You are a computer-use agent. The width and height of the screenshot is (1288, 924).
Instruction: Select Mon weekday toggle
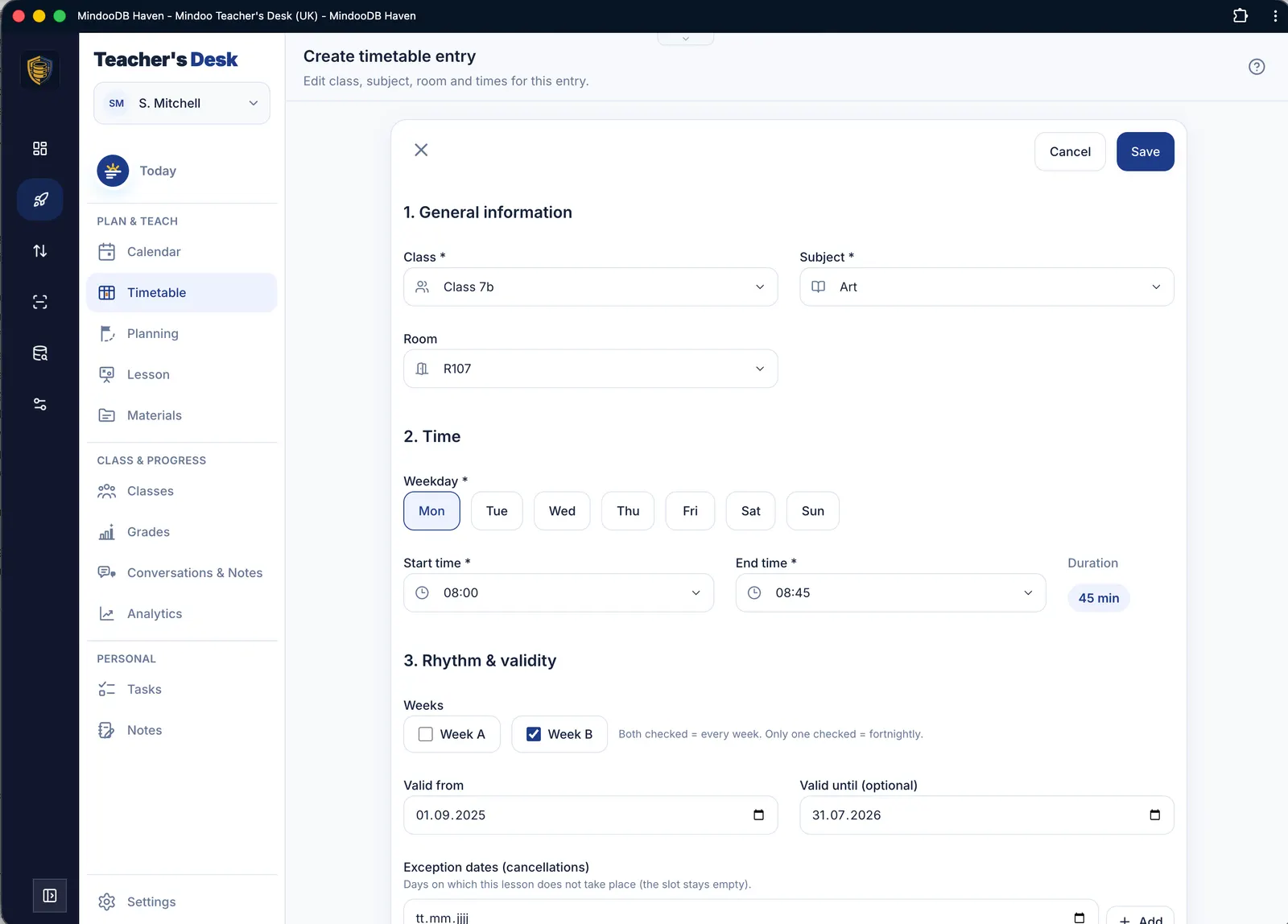point(431,511)
